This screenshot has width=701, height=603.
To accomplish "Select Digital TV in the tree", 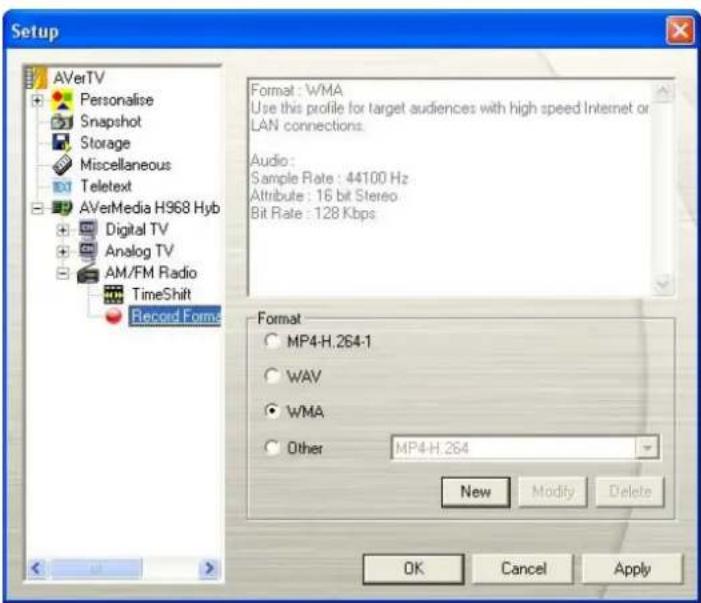I will click(137, 229).
